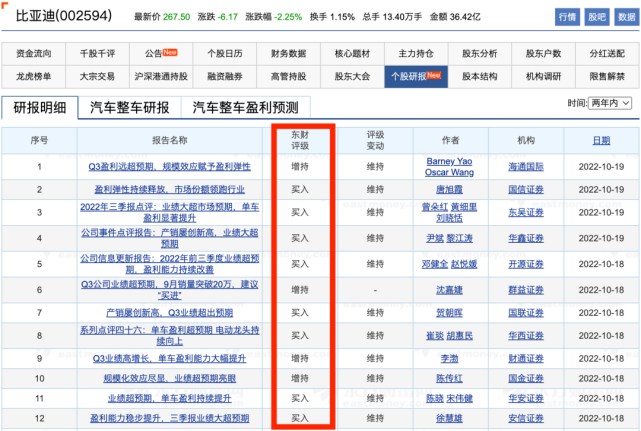The image size is (641, 431).
Task: Select 分红送配 menu item
Action: (x=607, y=54)
